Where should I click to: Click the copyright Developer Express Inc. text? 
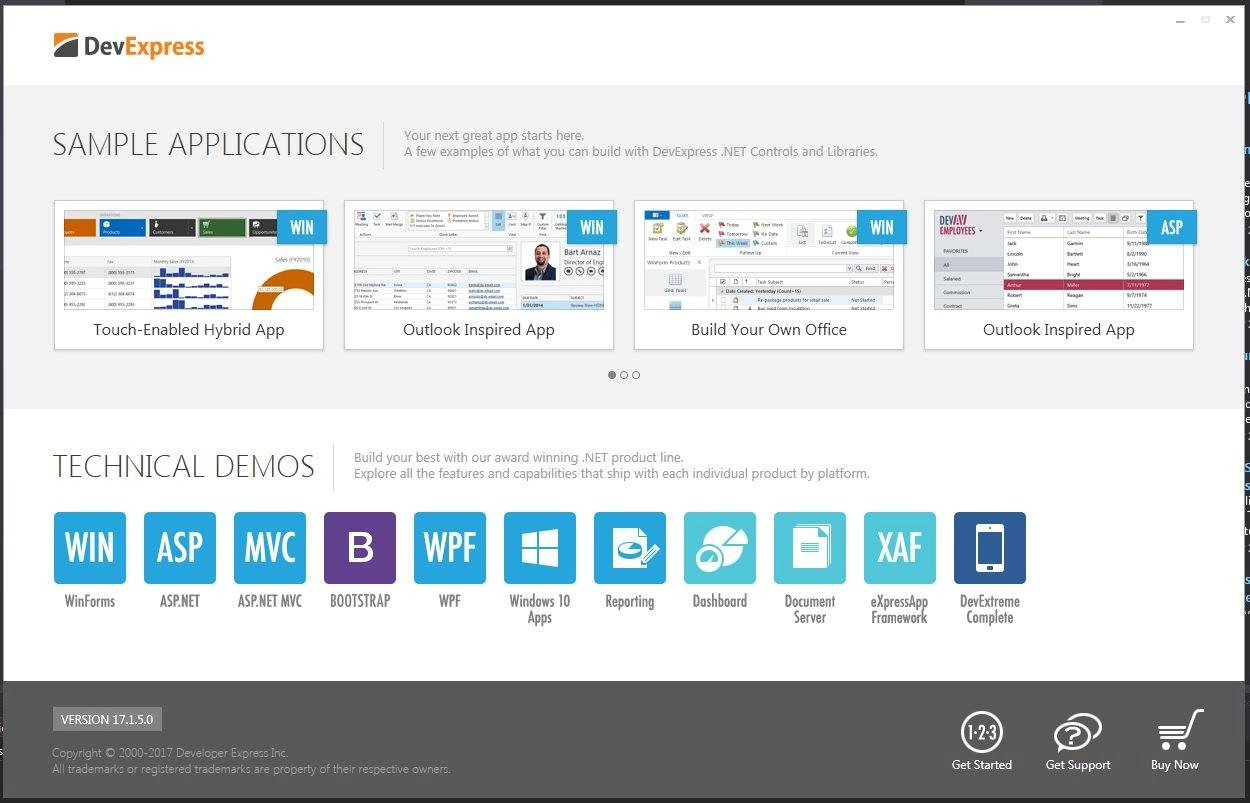click(x=170, y=753)
